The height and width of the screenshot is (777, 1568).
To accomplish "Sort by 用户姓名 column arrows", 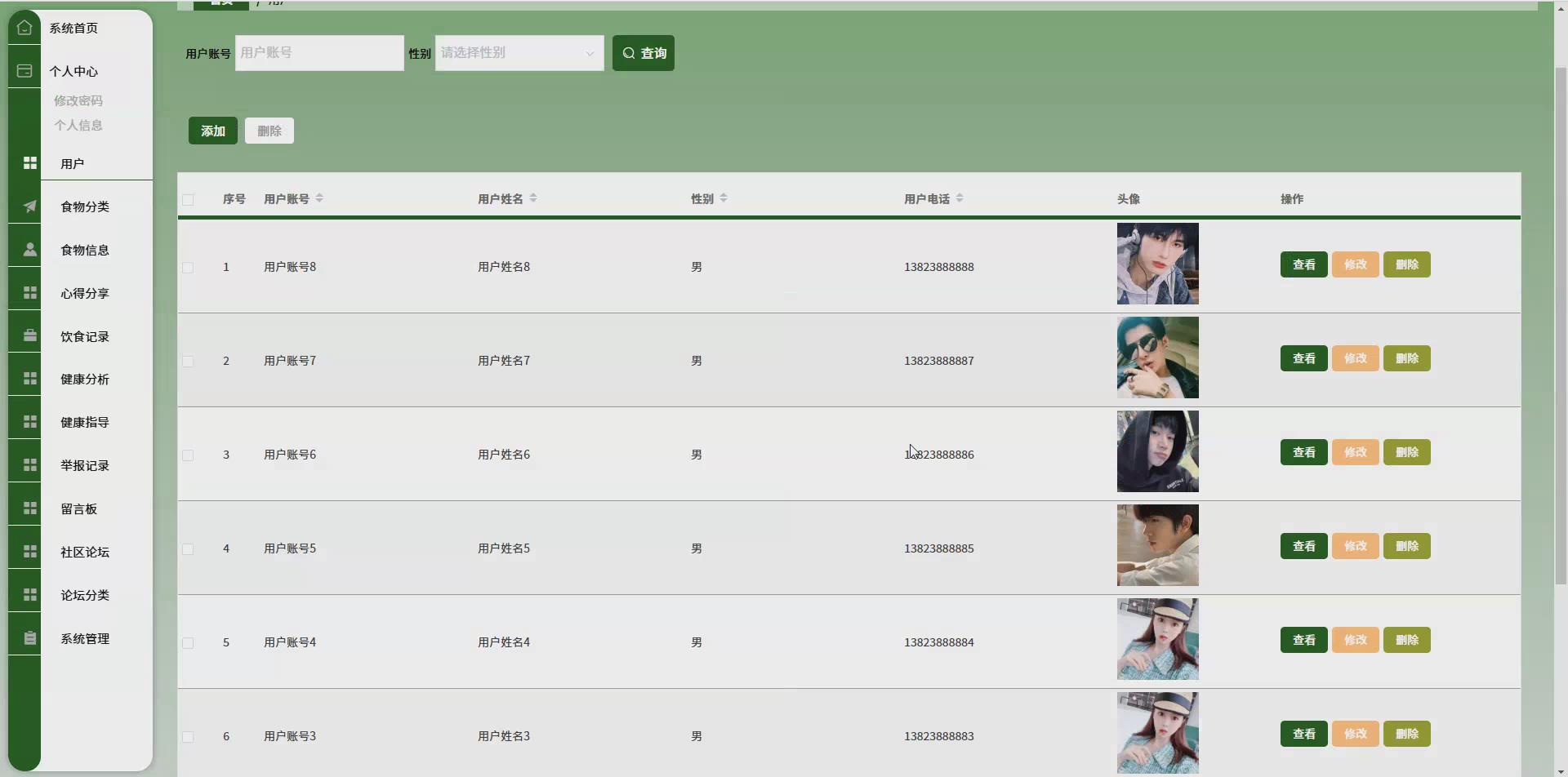I will [533, 198].
